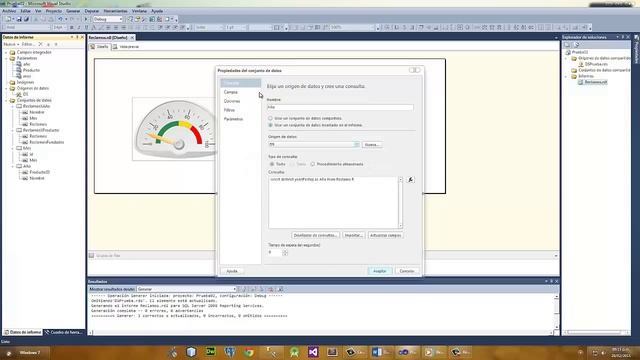This screenshot has width=640, height=360.
Task: Click the Undo icon in toolbar
Action: (x=60, y=19)
